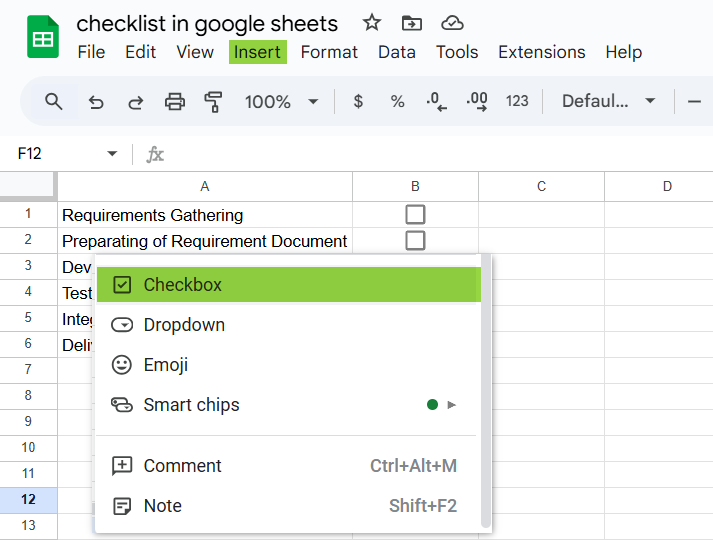Select column A header
This screenshot has width=713, height=540.
pyautogui.click(x=205, y=186)
